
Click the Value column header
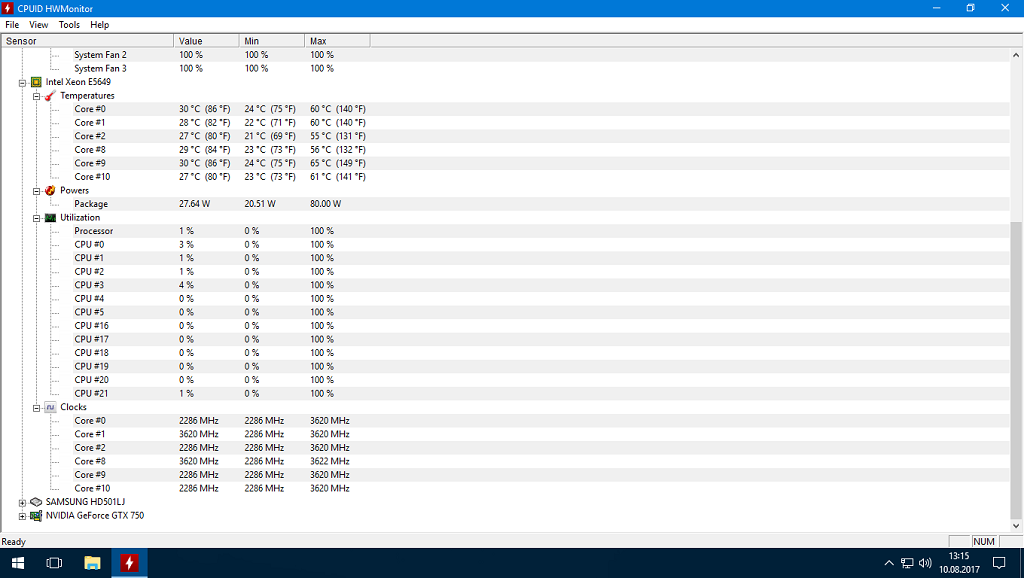point(206,41)
